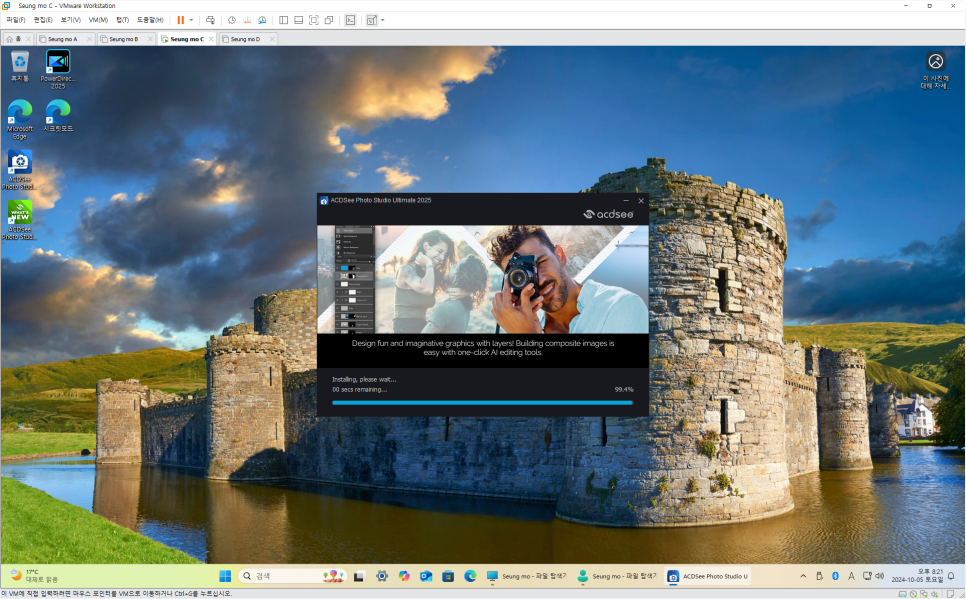Open the dropdown arrow beside the pause button
The image size is (966, 599).
(192, 20)
